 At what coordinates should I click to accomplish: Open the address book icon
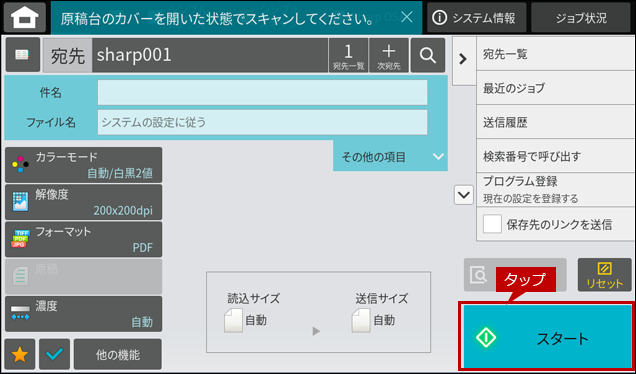tap(23, 55)
